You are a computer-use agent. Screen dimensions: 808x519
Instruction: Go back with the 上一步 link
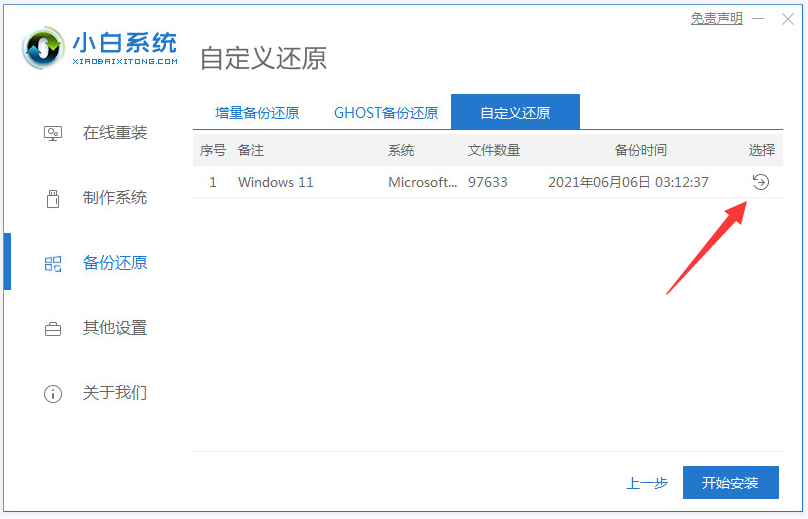647,483
